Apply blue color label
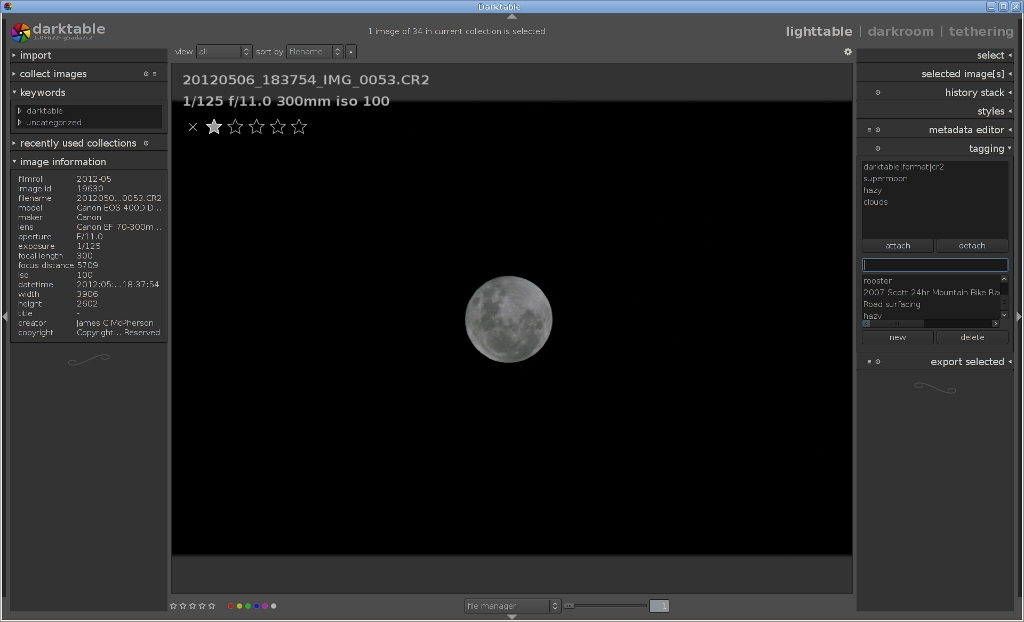This screenshot has width=1024, height=622. (x=256, y=606)
